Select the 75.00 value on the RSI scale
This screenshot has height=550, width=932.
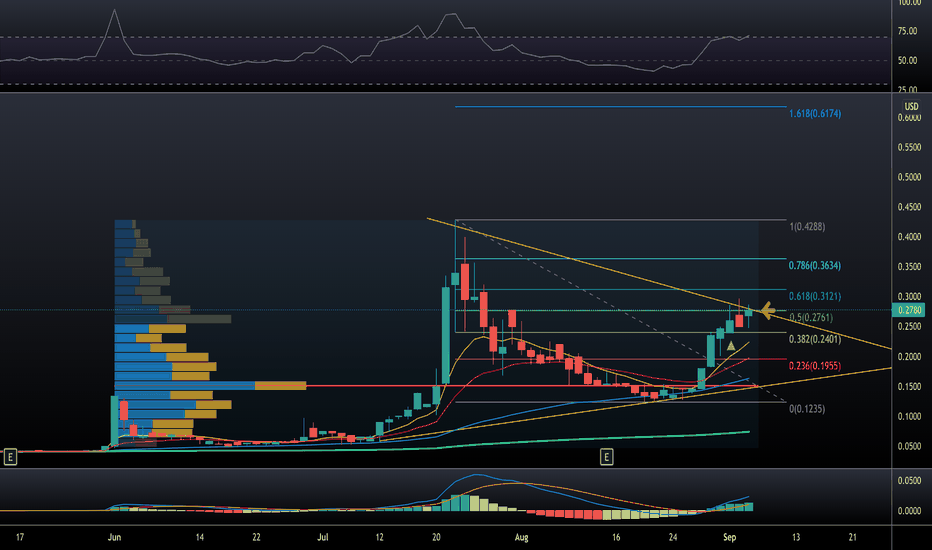point(907,31)
